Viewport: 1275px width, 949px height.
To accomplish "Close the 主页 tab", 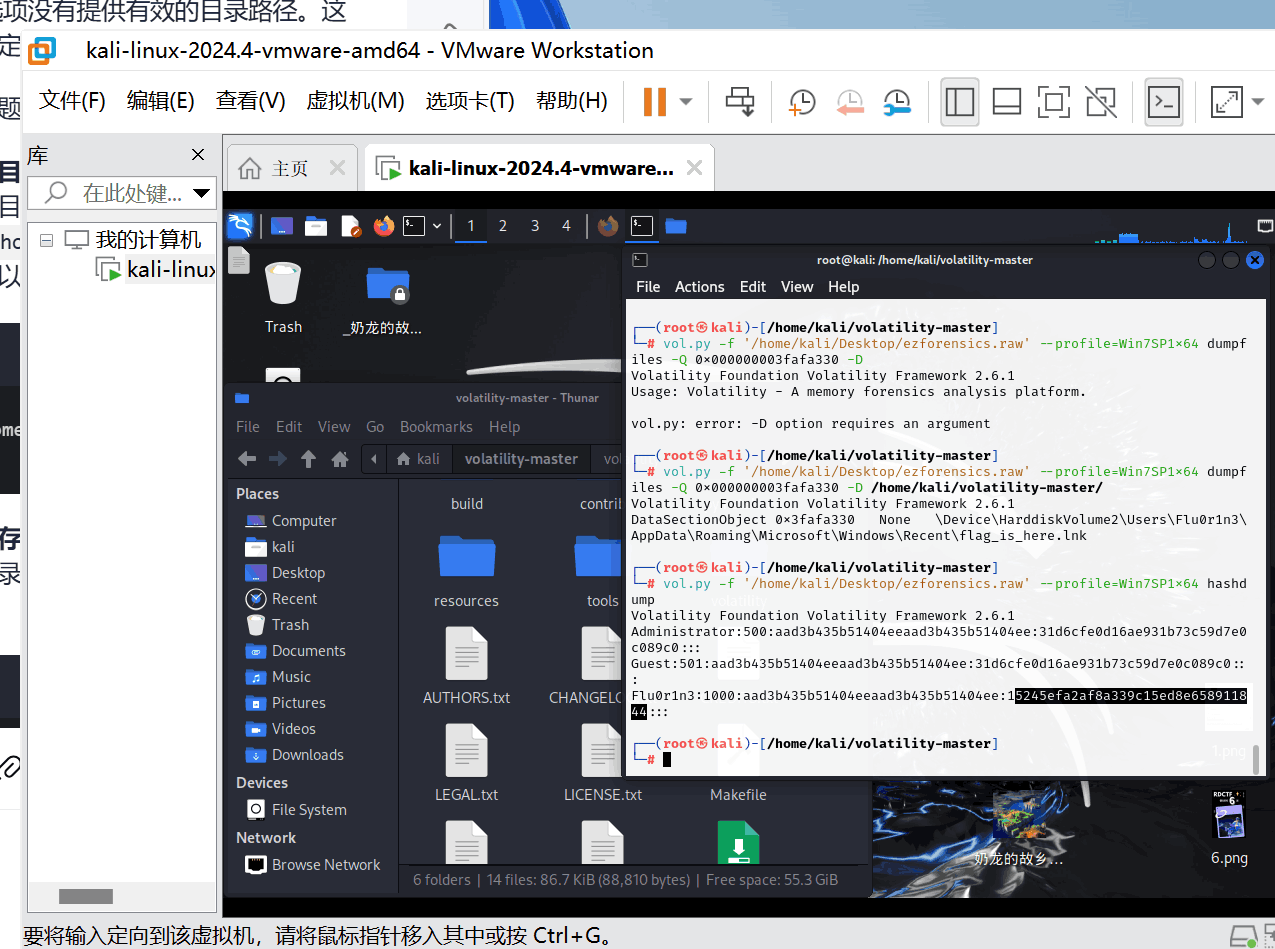I will point(338,168).
